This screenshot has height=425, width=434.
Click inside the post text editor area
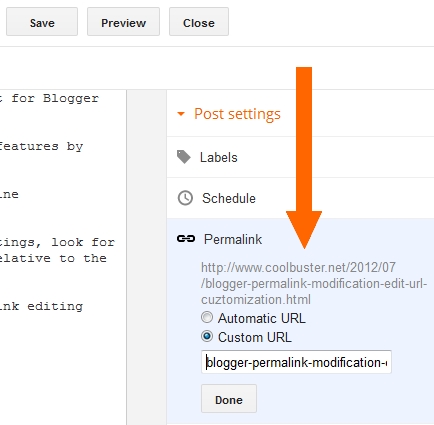[63, 257]
